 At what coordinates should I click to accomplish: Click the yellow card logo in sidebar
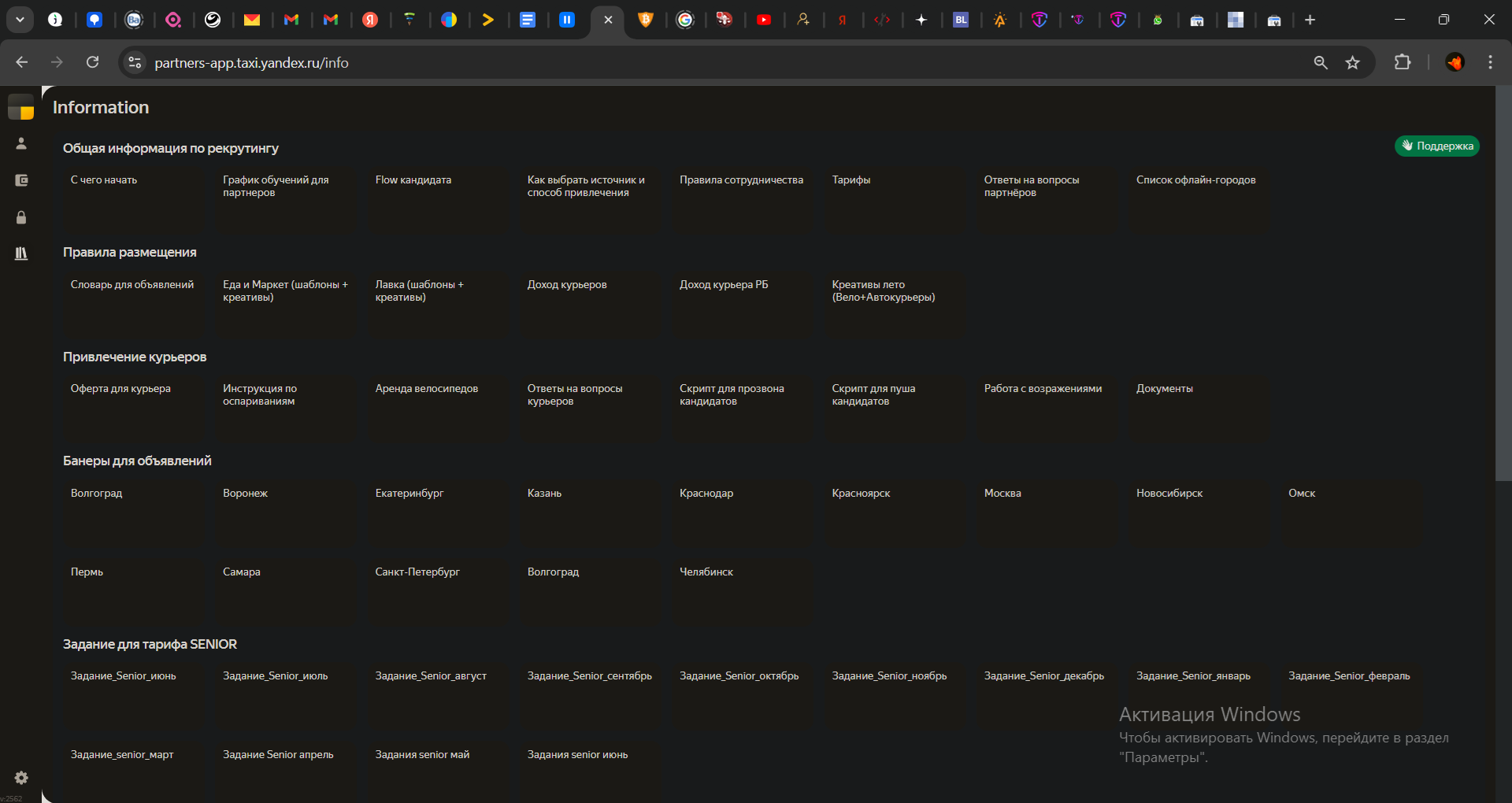pyautogui.click(x=21, y=107)
